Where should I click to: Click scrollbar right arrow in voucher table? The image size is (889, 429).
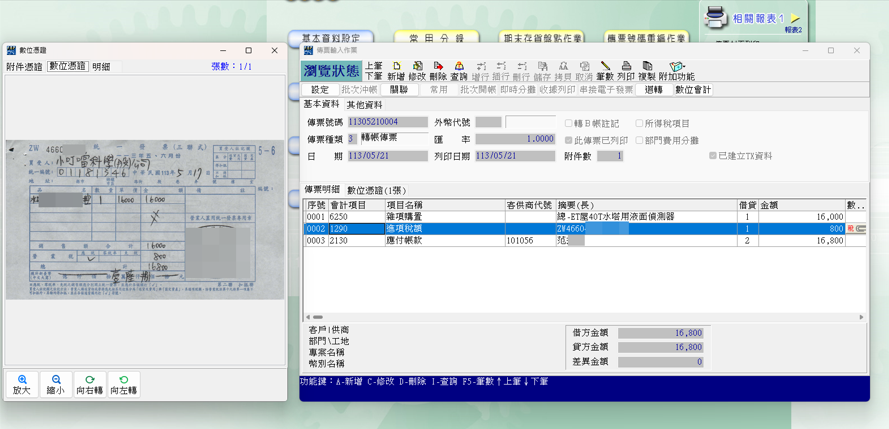point(861,317)
